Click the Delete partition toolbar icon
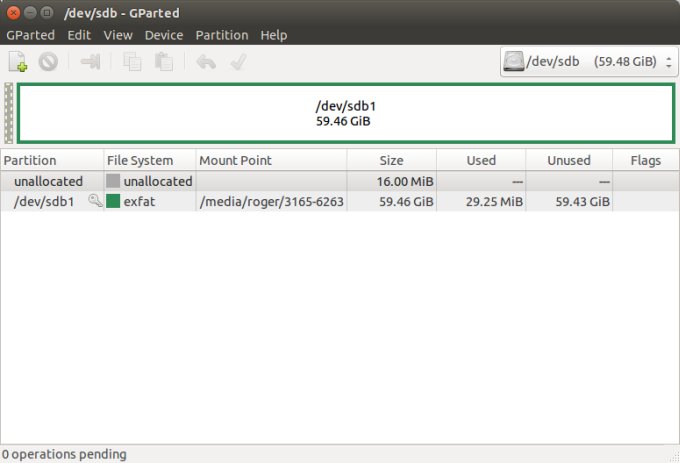The width and height of the screenshot is (680, 463). [48, 62]
